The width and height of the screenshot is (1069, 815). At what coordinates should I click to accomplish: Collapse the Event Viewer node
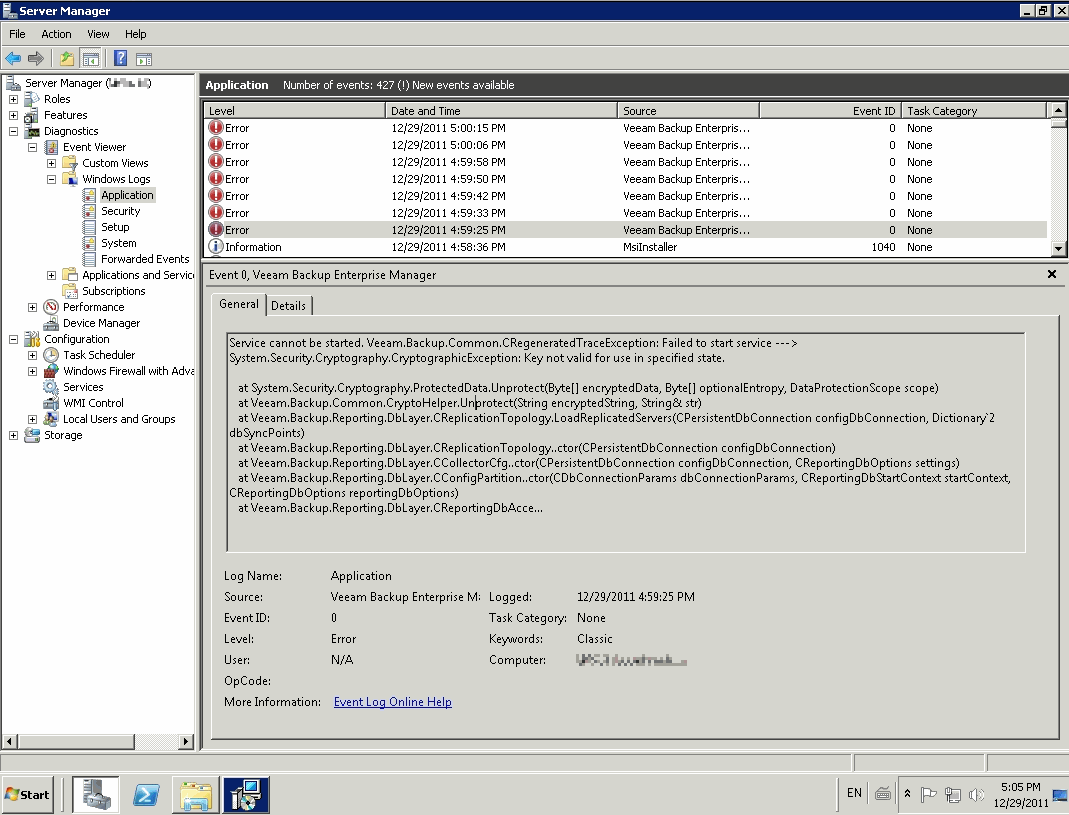tap(32, 147)
